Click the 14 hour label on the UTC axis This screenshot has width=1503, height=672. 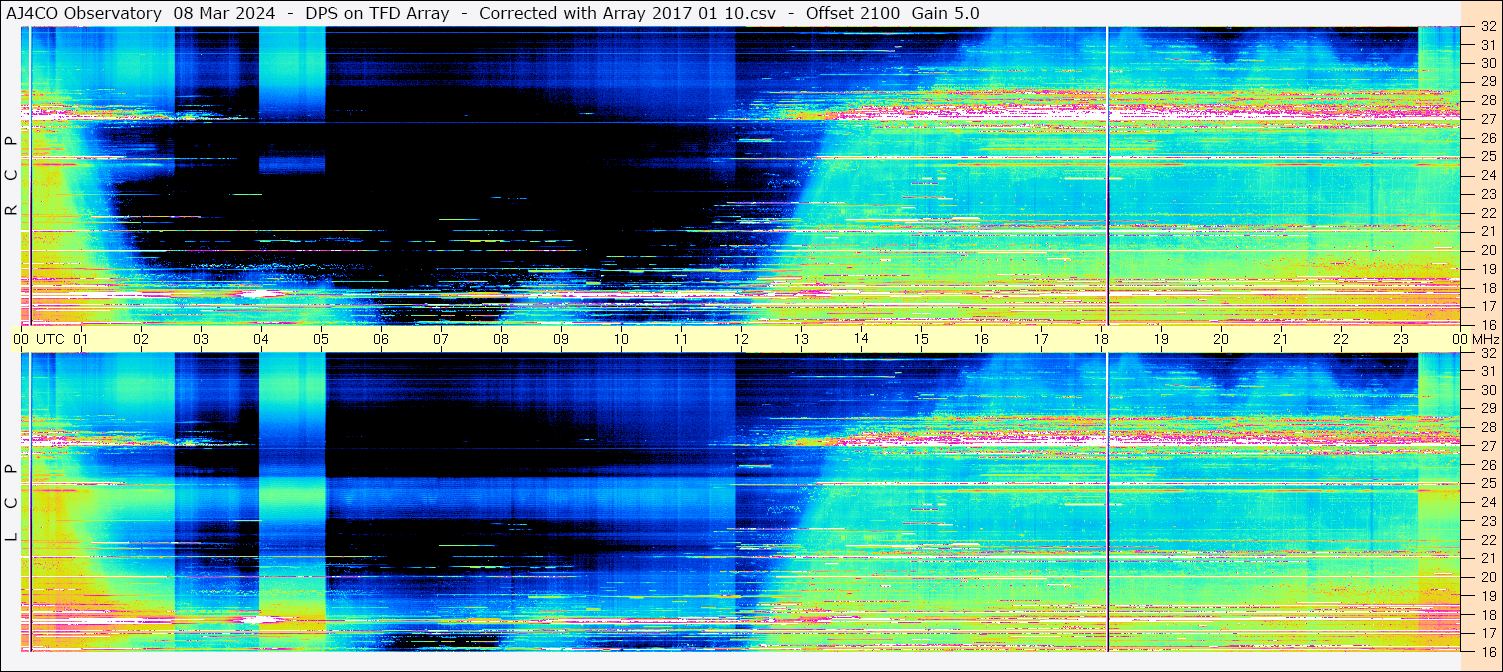861,339
